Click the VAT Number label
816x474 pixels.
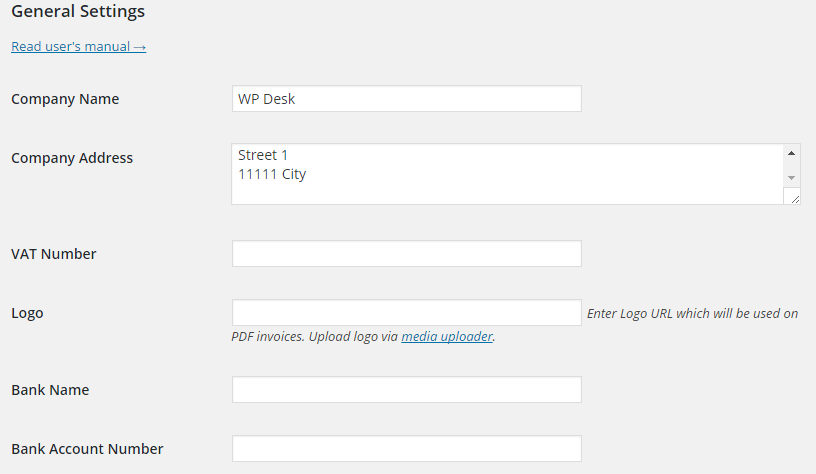click(x=54, y=254)
